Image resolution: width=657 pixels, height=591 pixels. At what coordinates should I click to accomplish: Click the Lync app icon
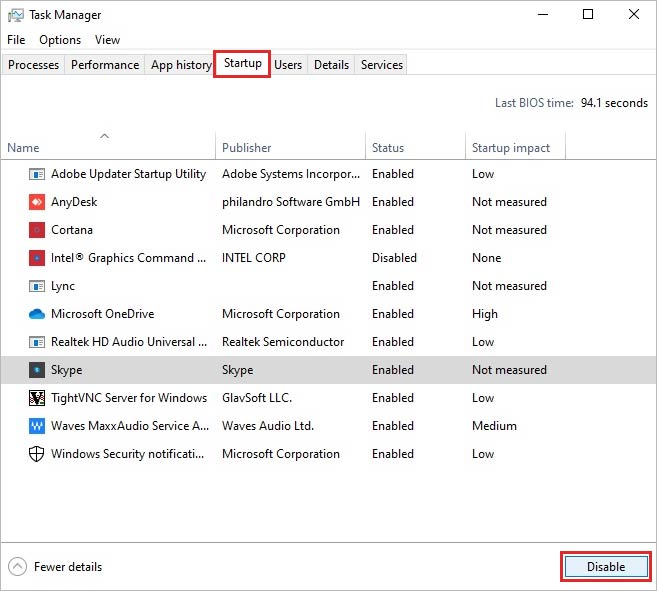click(37, 286)
